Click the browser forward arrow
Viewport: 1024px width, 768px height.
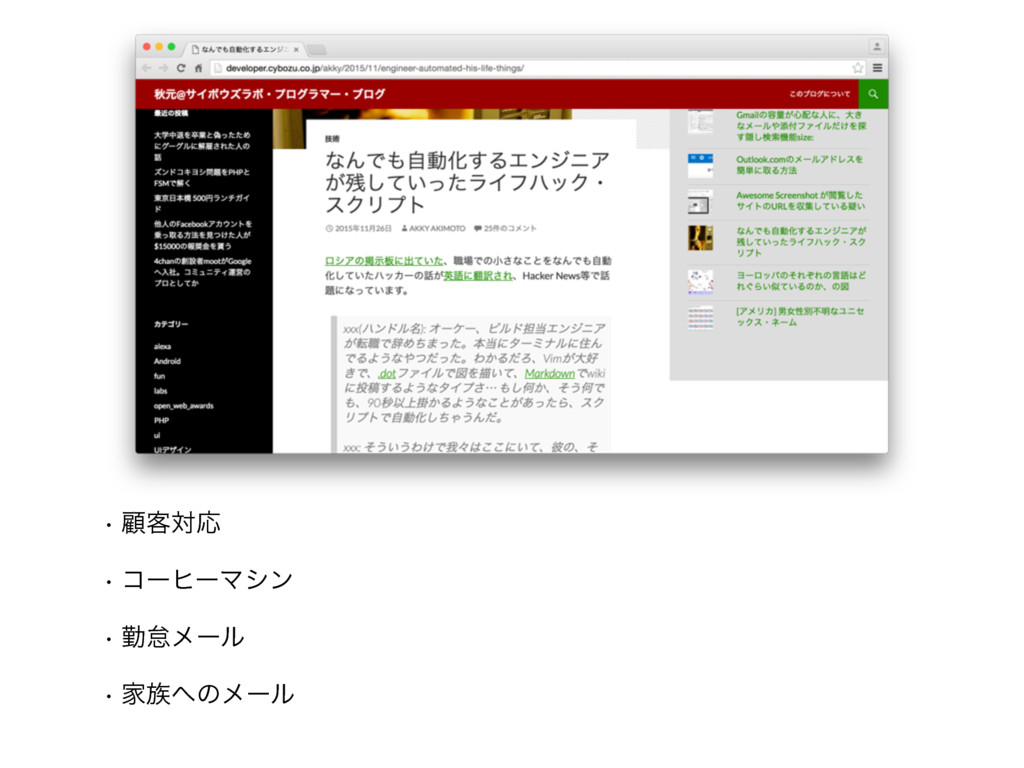(163, 68)
